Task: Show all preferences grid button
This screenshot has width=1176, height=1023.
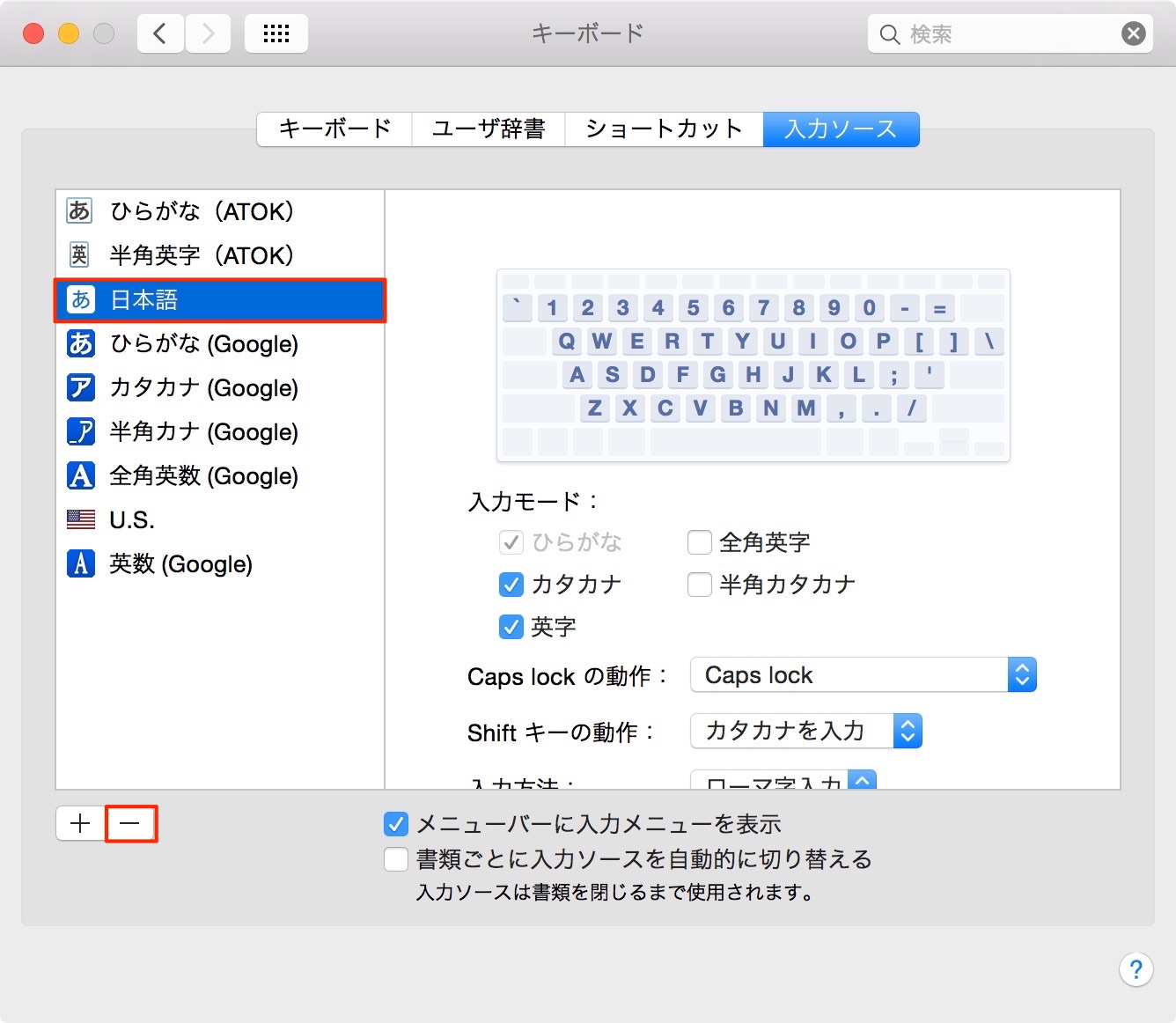Action: pos(276,34)
